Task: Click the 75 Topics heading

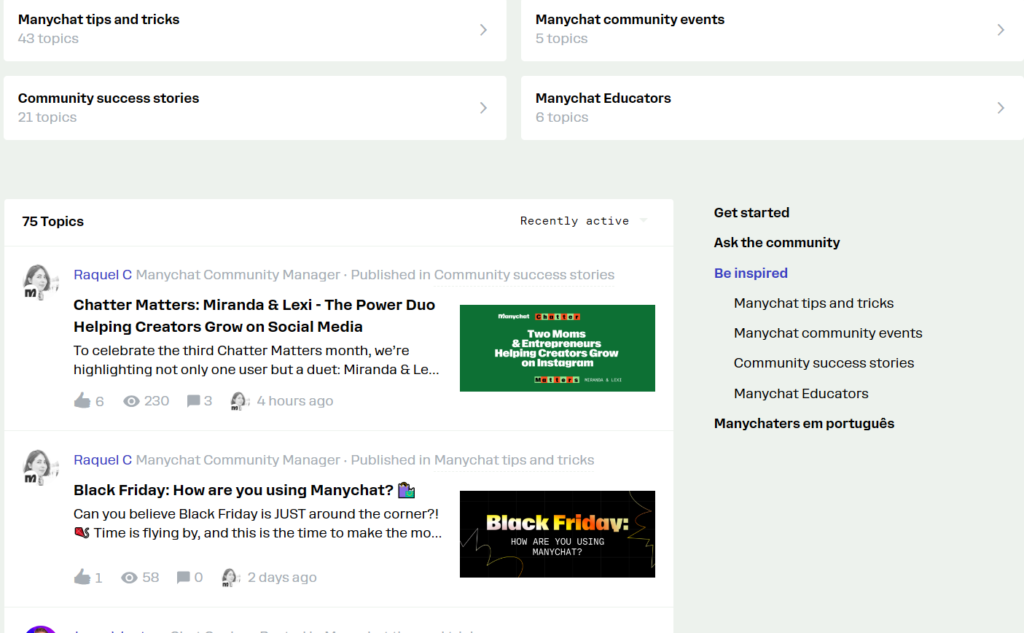Action: [53, 221]
